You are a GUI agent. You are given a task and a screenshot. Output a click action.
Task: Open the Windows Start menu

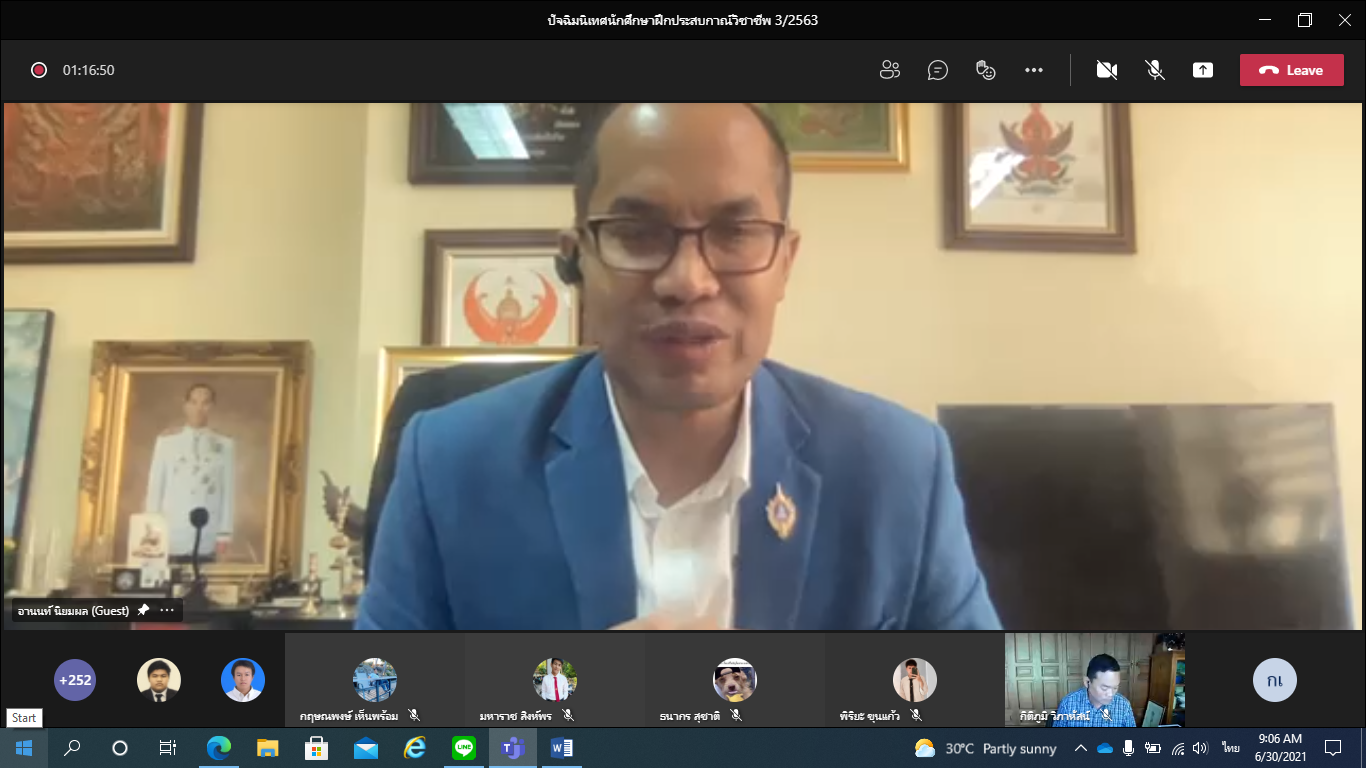point(23,748)
